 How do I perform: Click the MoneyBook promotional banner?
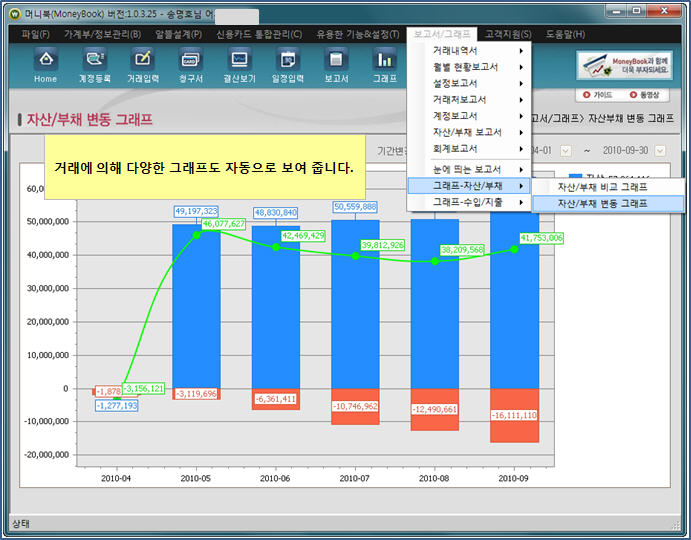[x=627, y=65]
